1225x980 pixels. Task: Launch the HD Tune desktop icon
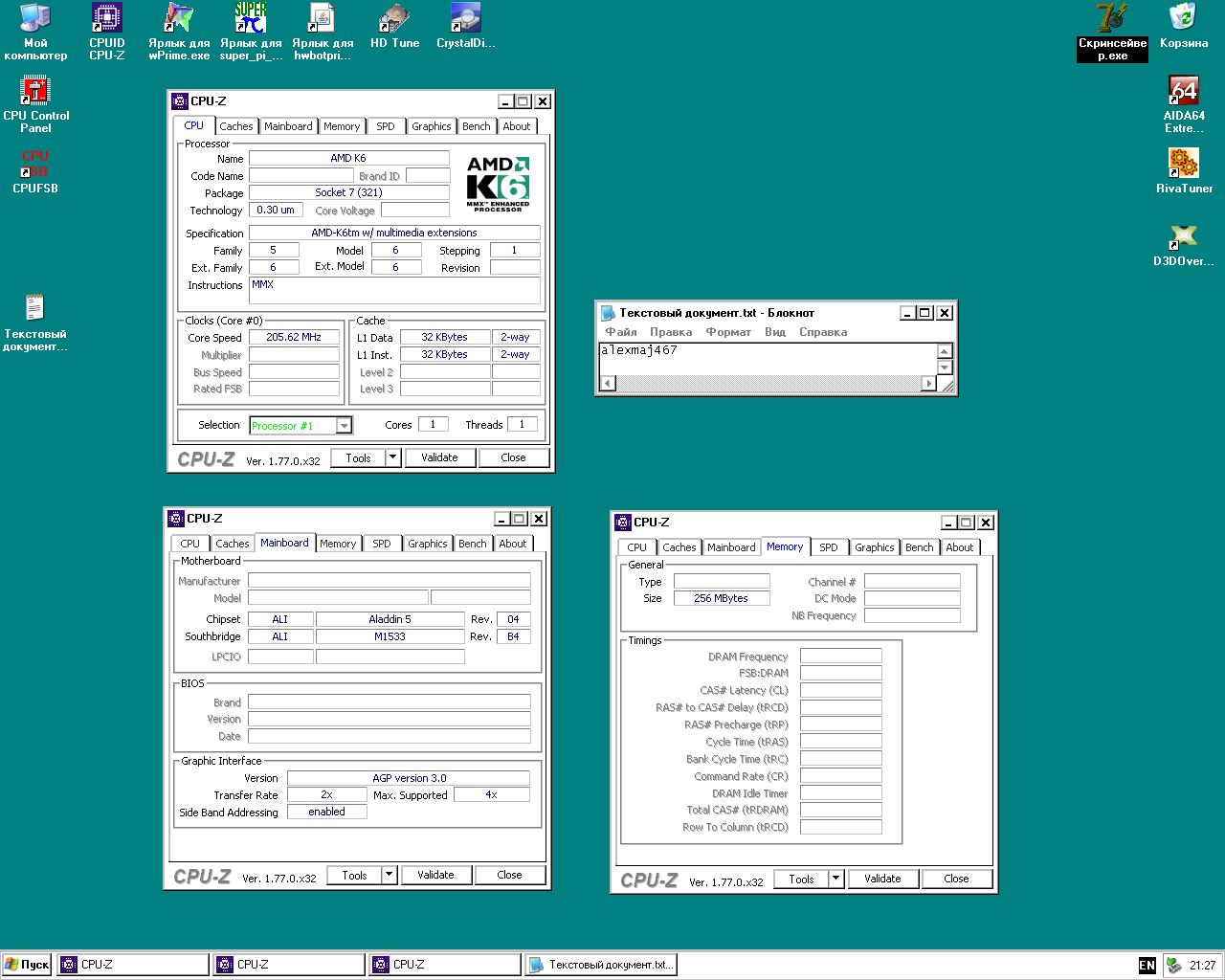394,27
